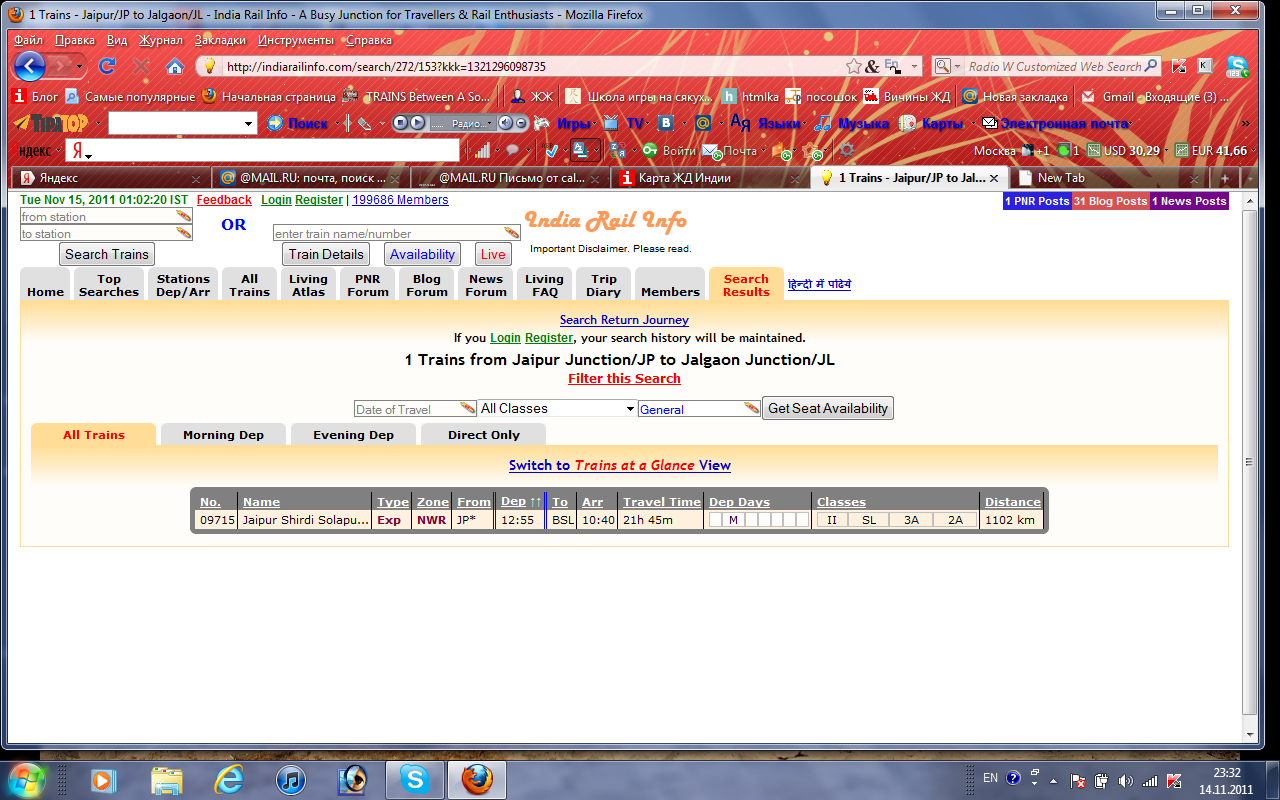Viewport: 1280px width, 800px height.
Task: Select the 3A class cell in results
Action: (x=911, y=520)
